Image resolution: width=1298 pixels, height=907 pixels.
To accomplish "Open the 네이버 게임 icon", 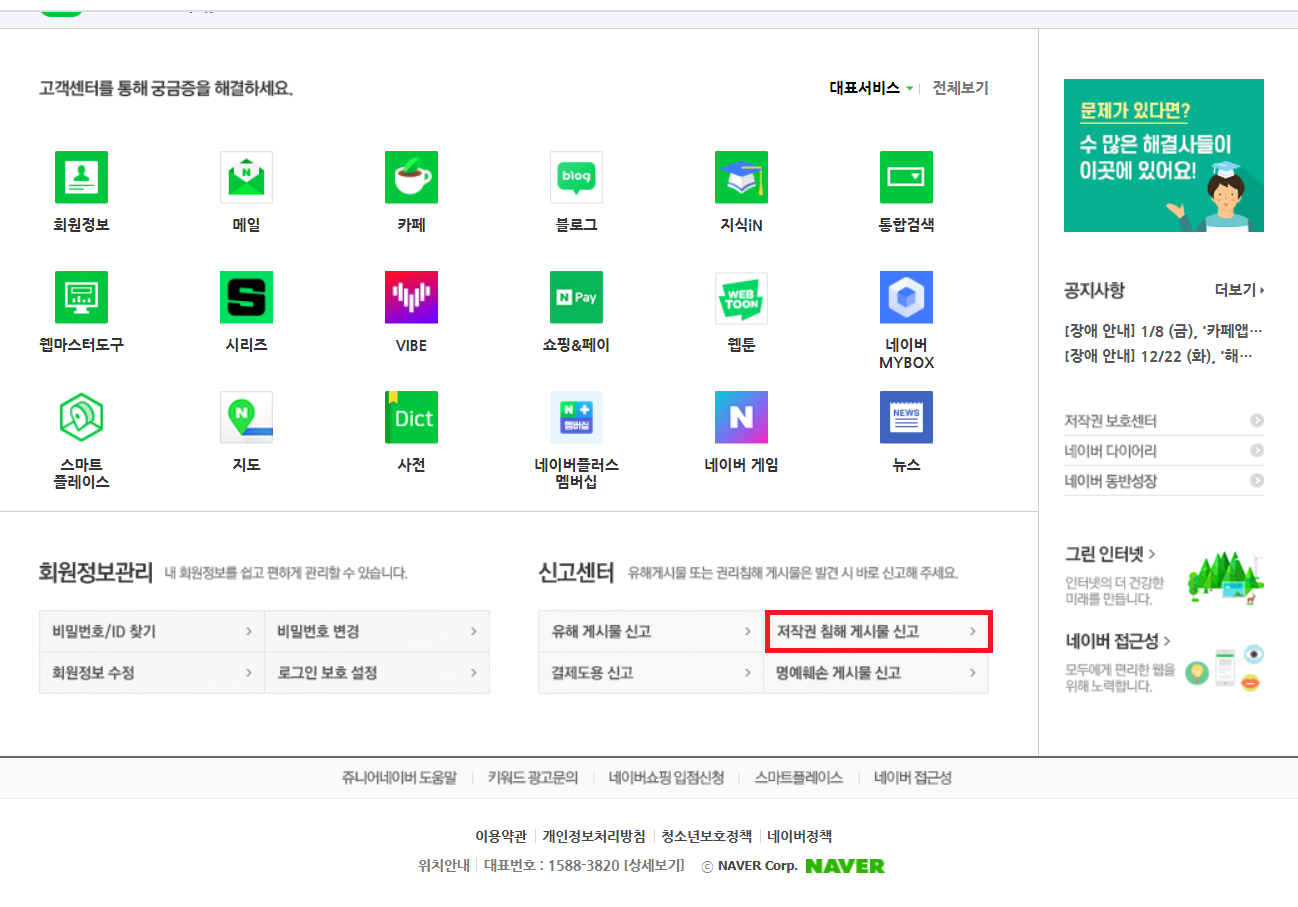I will [x=741, y=417].
